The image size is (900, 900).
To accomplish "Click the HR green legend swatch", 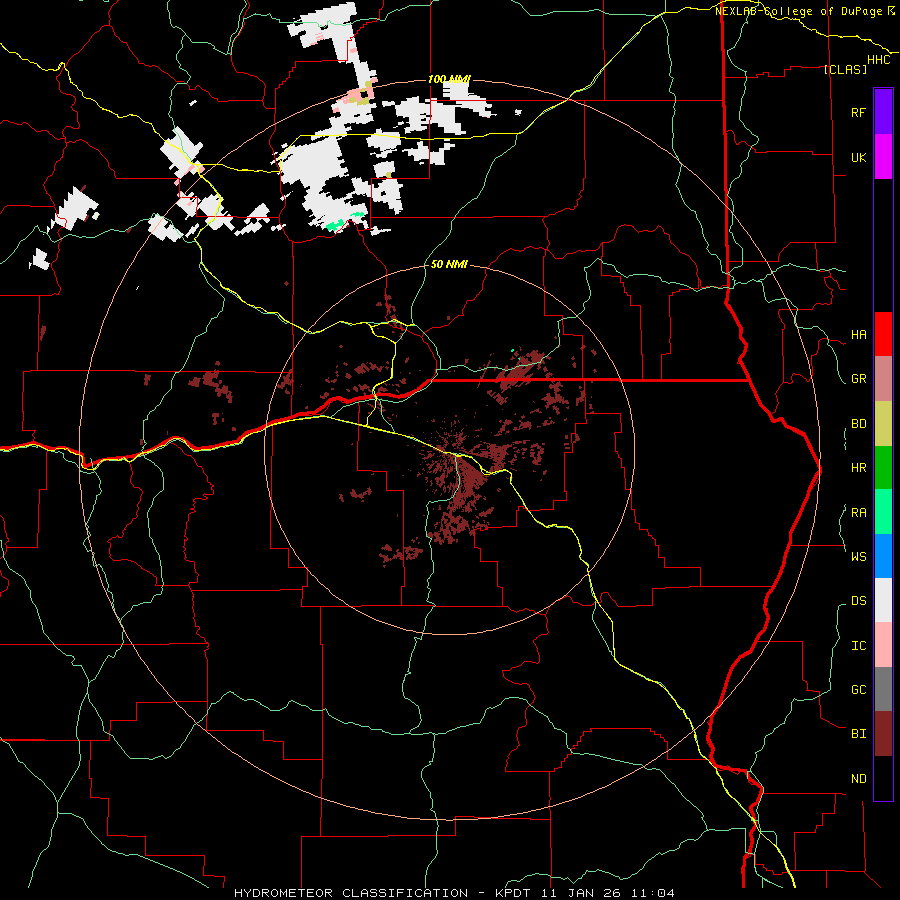I will pyautogui.click(x=883, y=468).
